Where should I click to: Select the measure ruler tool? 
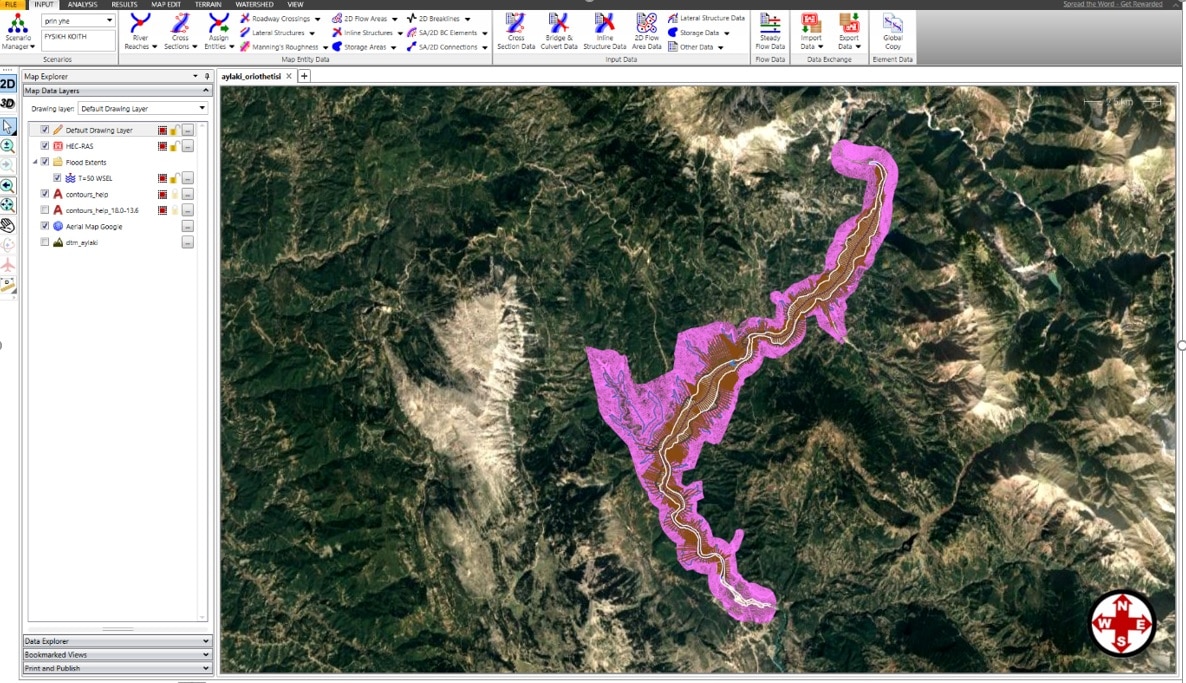[x=8, y=285]
